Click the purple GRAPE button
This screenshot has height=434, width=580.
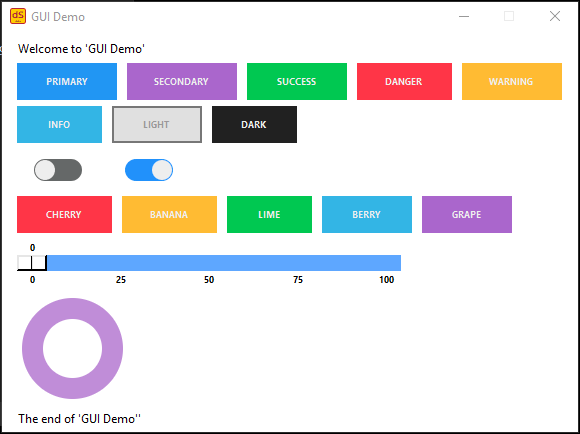coord(467,215)
